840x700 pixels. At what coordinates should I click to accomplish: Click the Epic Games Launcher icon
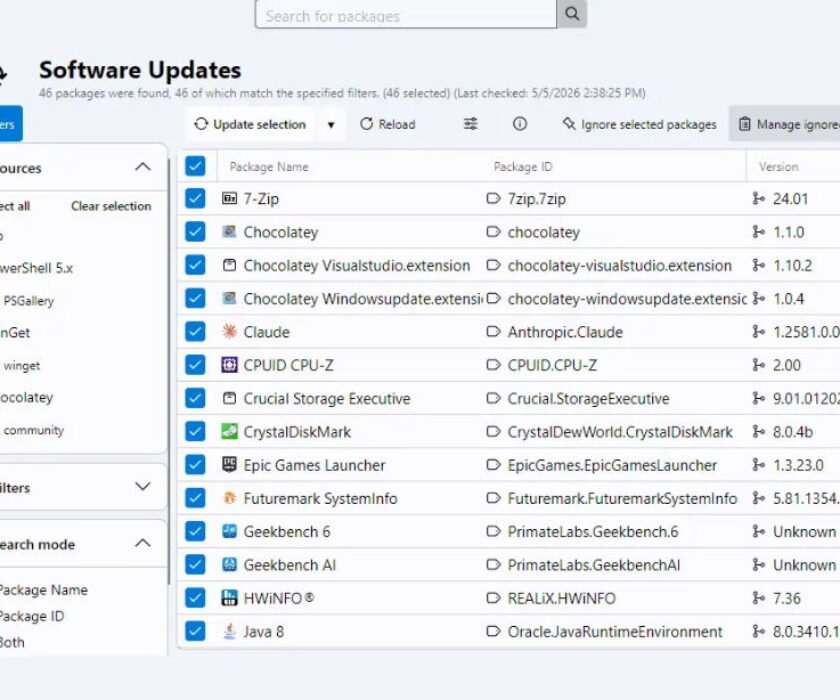(229, 464)
